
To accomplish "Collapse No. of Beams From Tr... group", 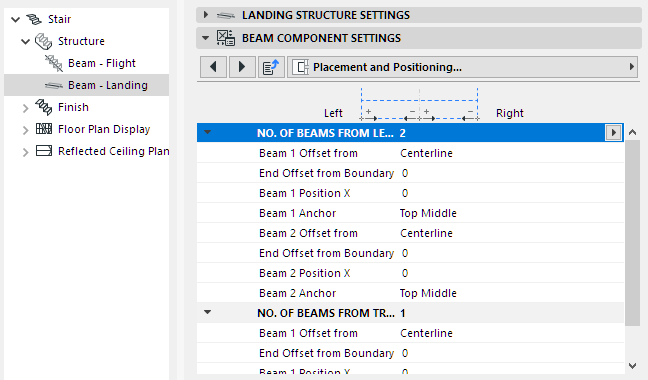I will (207, 313).
